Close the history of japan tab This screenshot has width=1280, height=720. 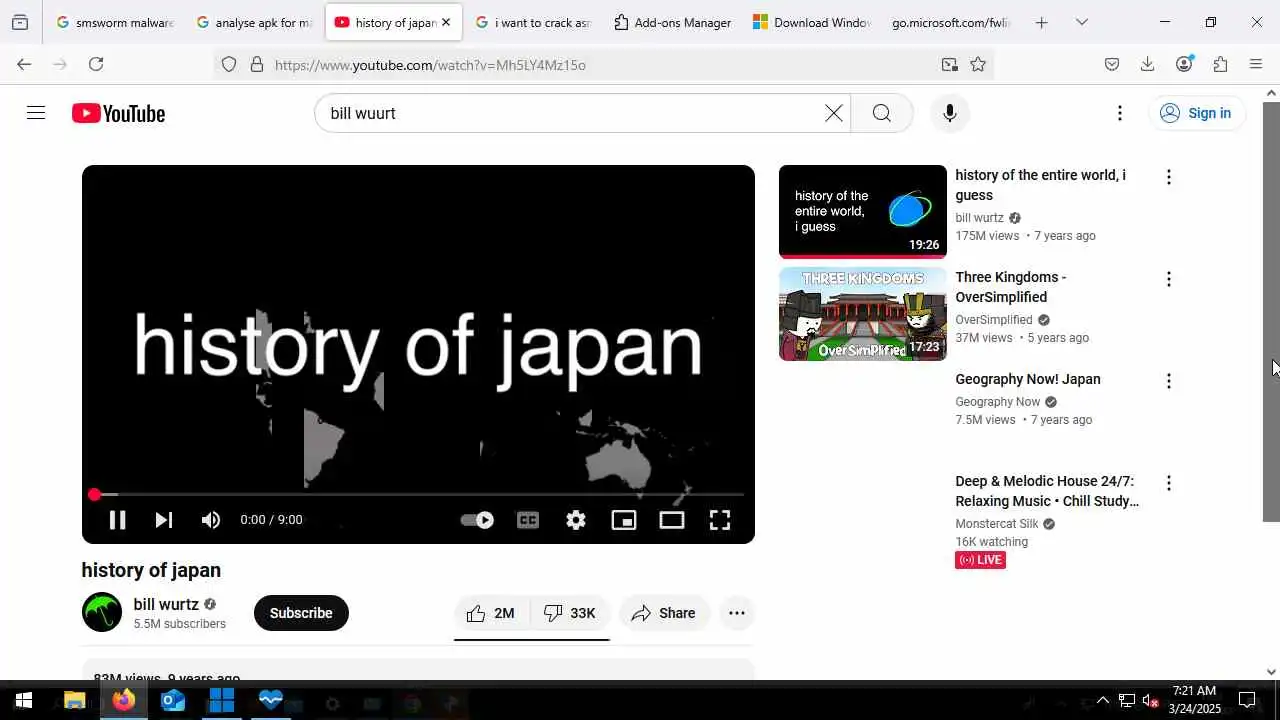[x=446, y=22]
